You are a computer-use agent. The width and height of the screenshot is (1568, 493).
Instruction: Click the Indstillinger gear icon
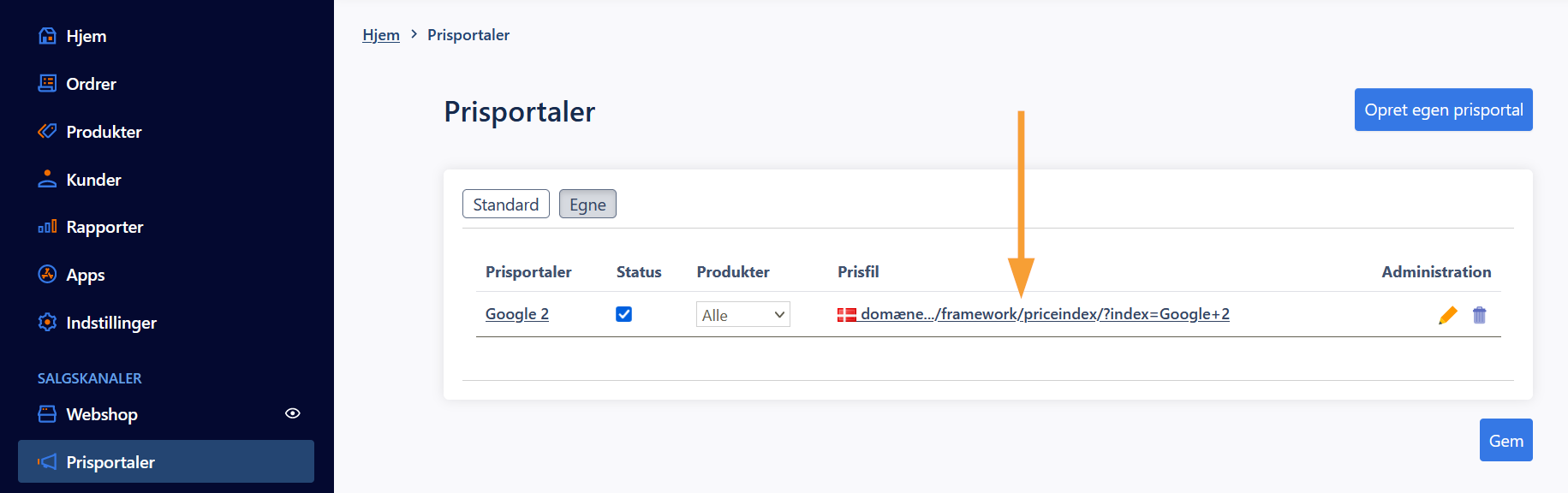click(48, 322)
